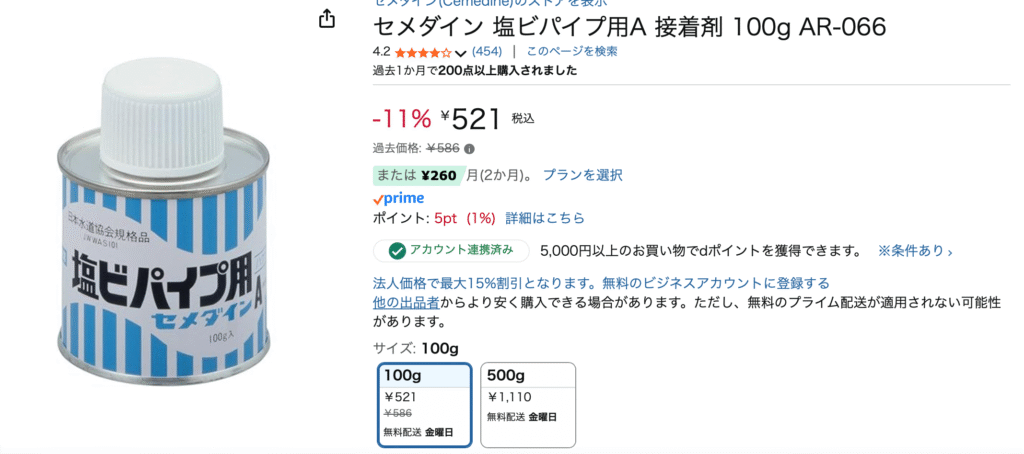1024x454 pixels.
Task: Select the 100g size option
Action: (x=424, y=405)
